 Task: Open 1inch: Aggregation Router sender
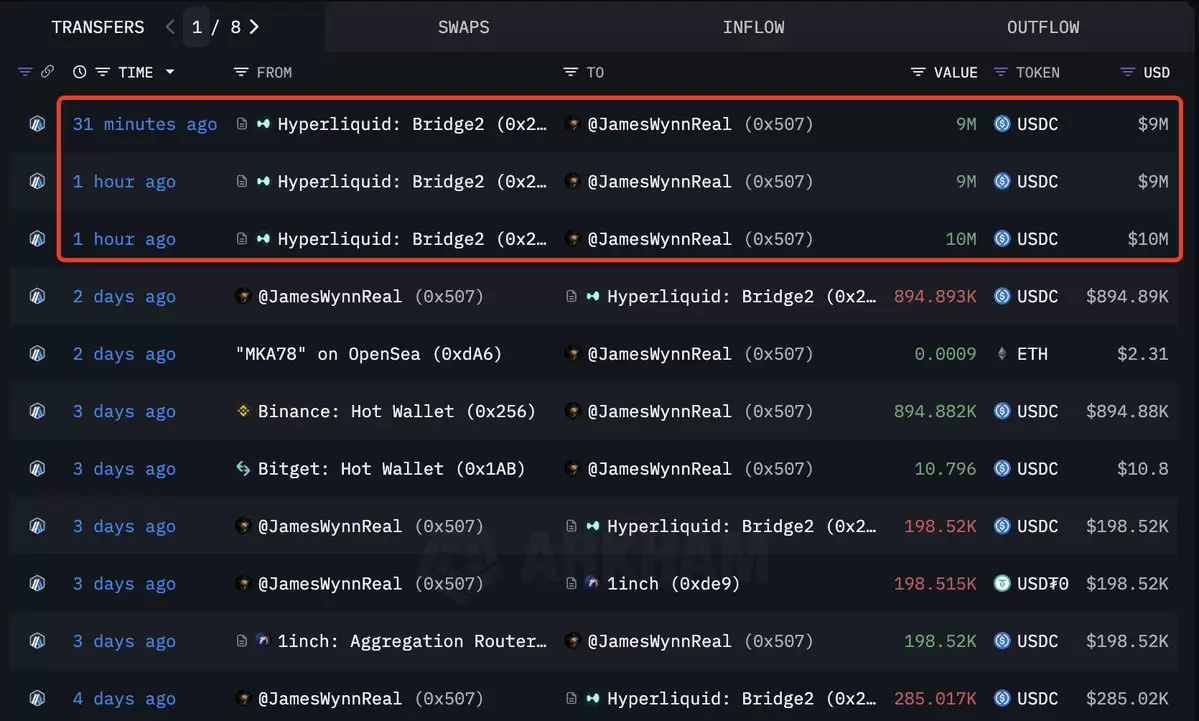(x=411, y=641)
